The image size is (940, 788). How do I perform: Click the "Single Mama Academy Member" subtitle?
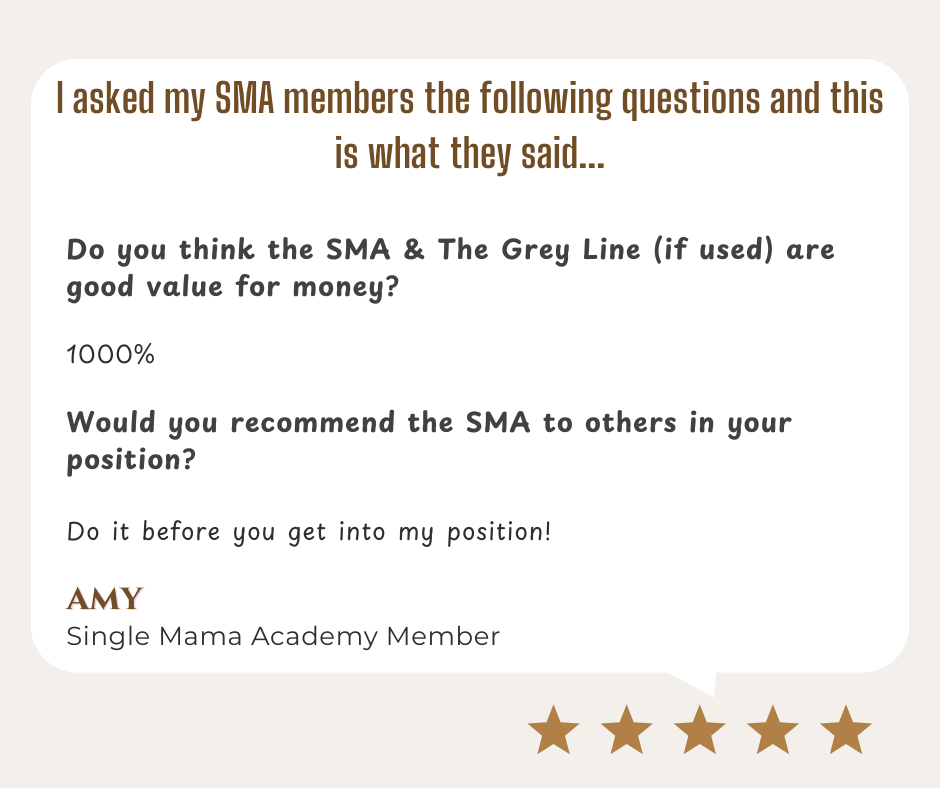click(282, 636)
